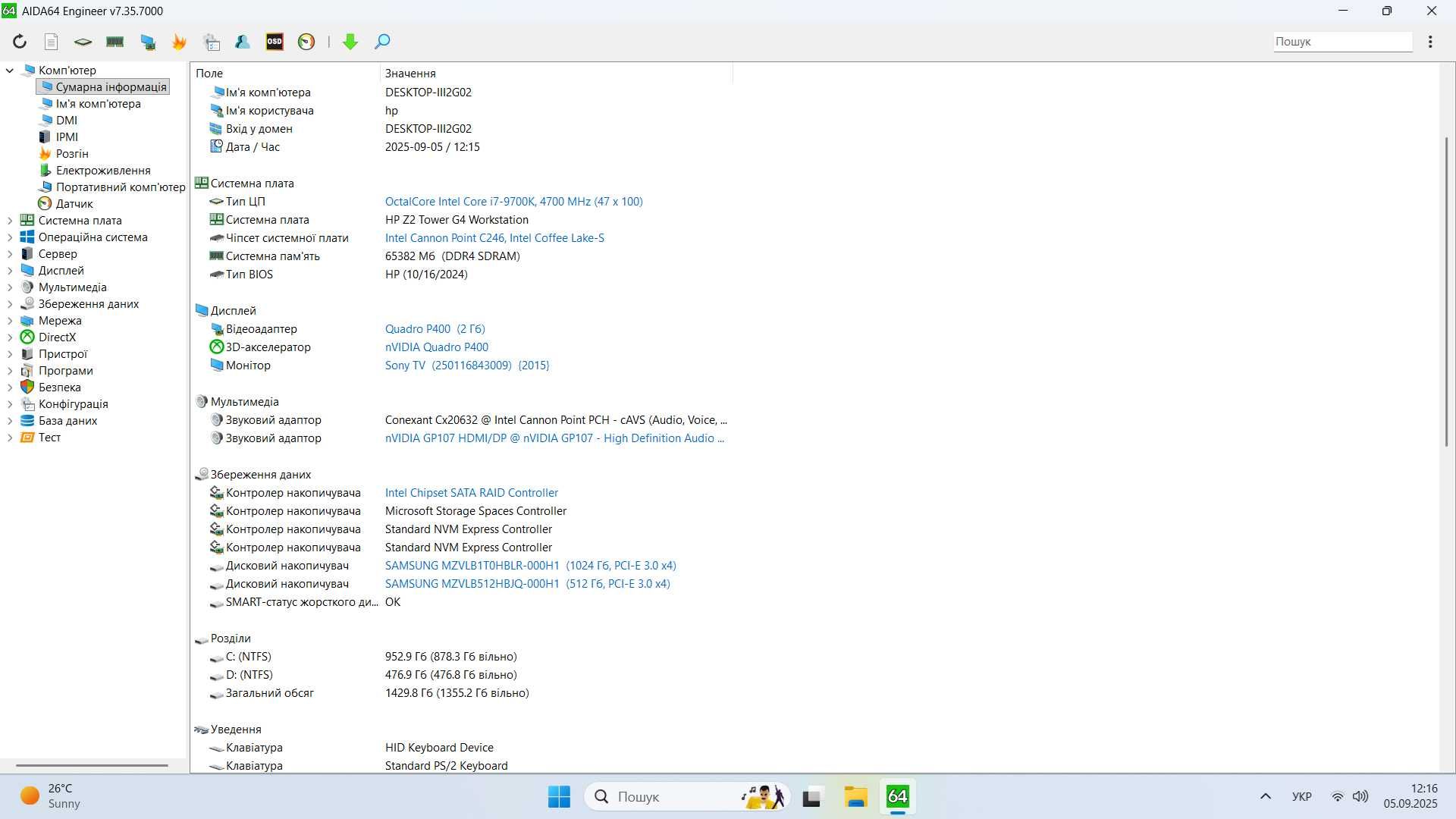Open the Report icon in toolbar
Image resolution: width=1456 pixels, height=819 pixels.
click(51, 42)
